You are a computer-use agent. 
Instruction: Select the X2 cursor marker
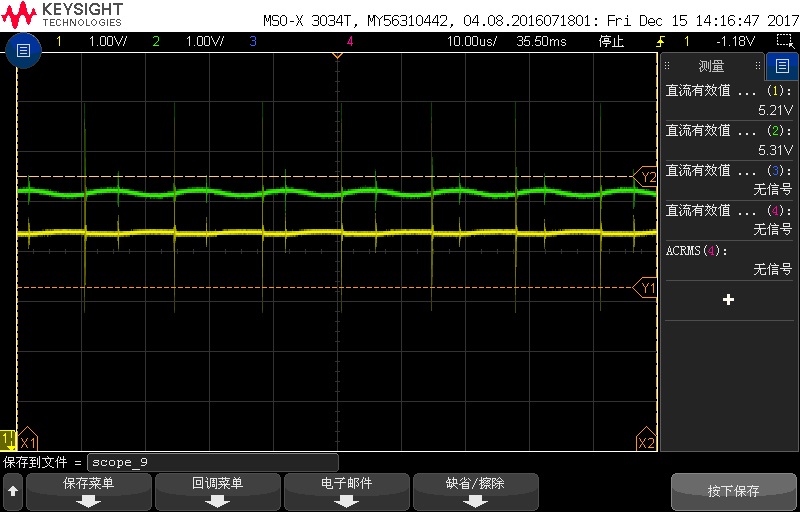tap(646, 440)
